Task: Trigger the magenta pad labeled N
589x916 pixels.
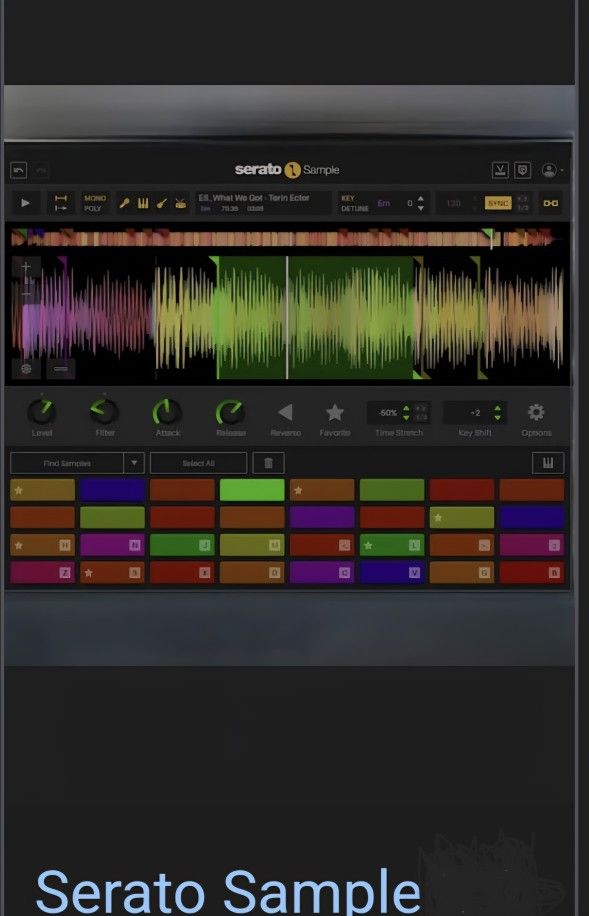Action: coord(112,545)
